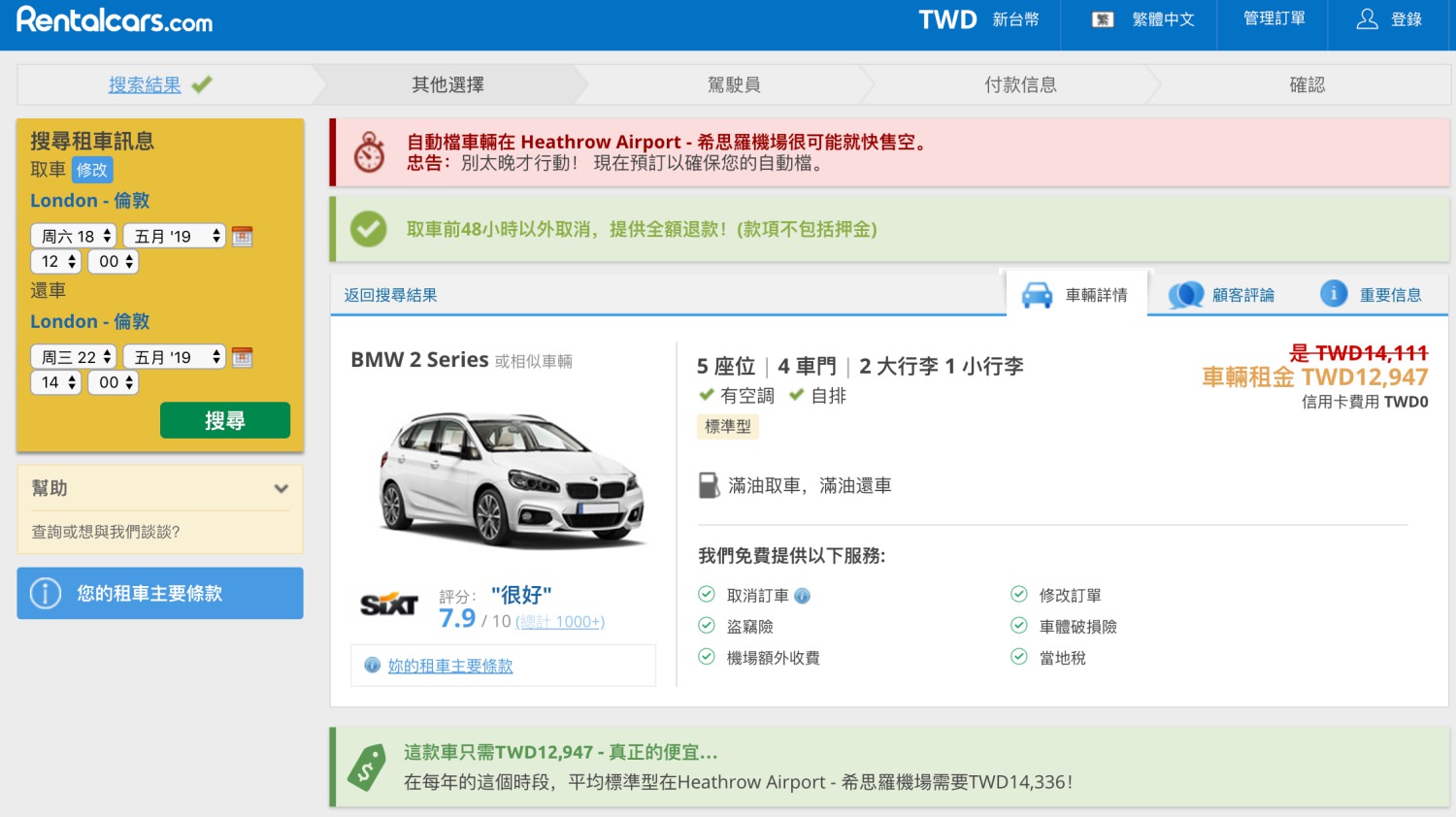Click the green price tag icon
This screenshot has height=817, width=1456.
point(367,768)
